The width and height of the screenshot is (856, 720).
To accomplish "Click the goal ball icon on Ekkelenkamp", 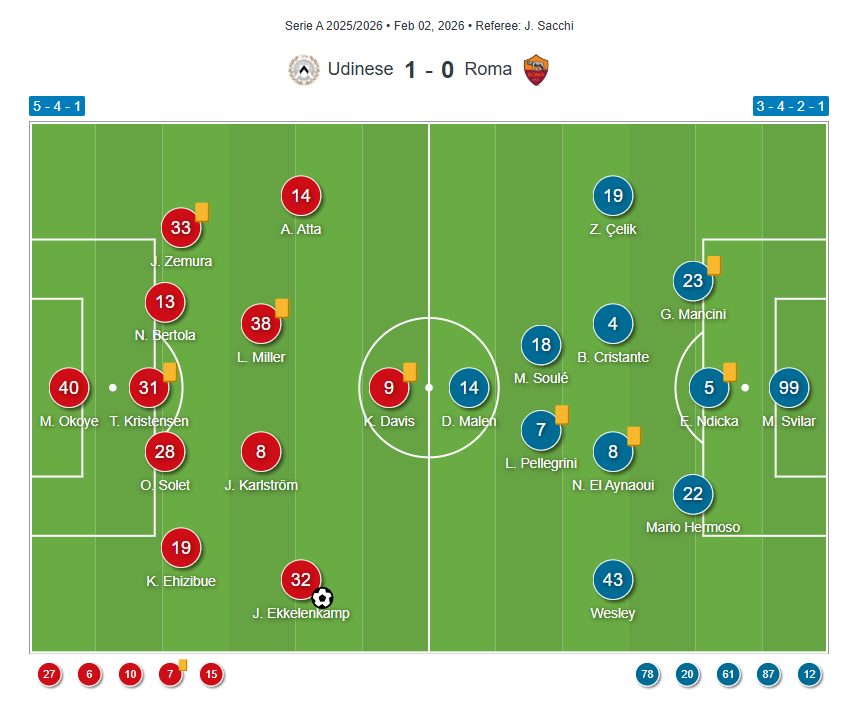I will [x=322, y=598].
